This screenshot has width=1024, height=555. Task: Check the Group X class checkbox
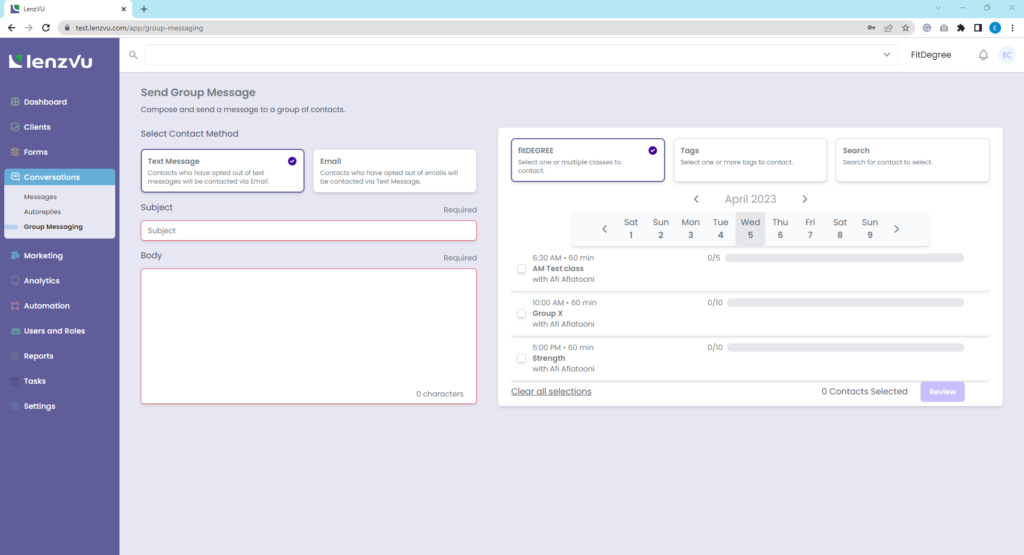[521, 314]
